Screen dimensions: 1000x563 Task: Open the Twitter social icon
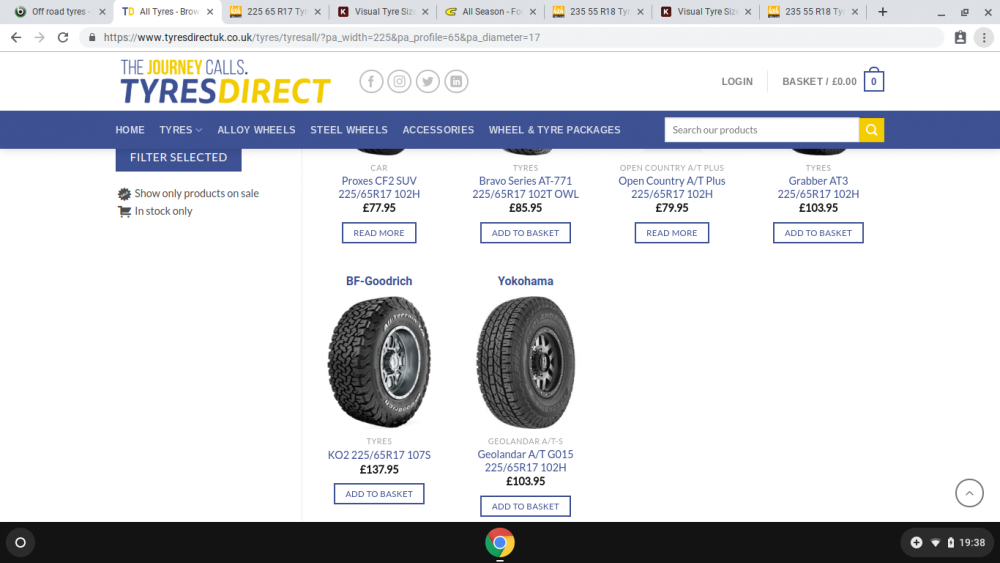[428, 82]
